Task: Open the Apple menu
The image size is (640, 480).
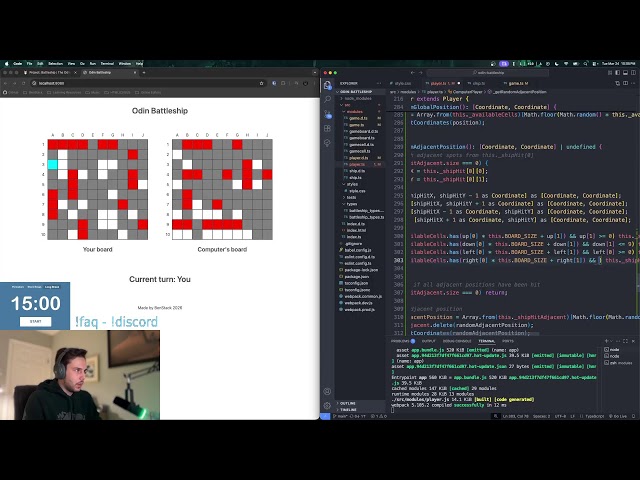Action: (x=6, y=64)
